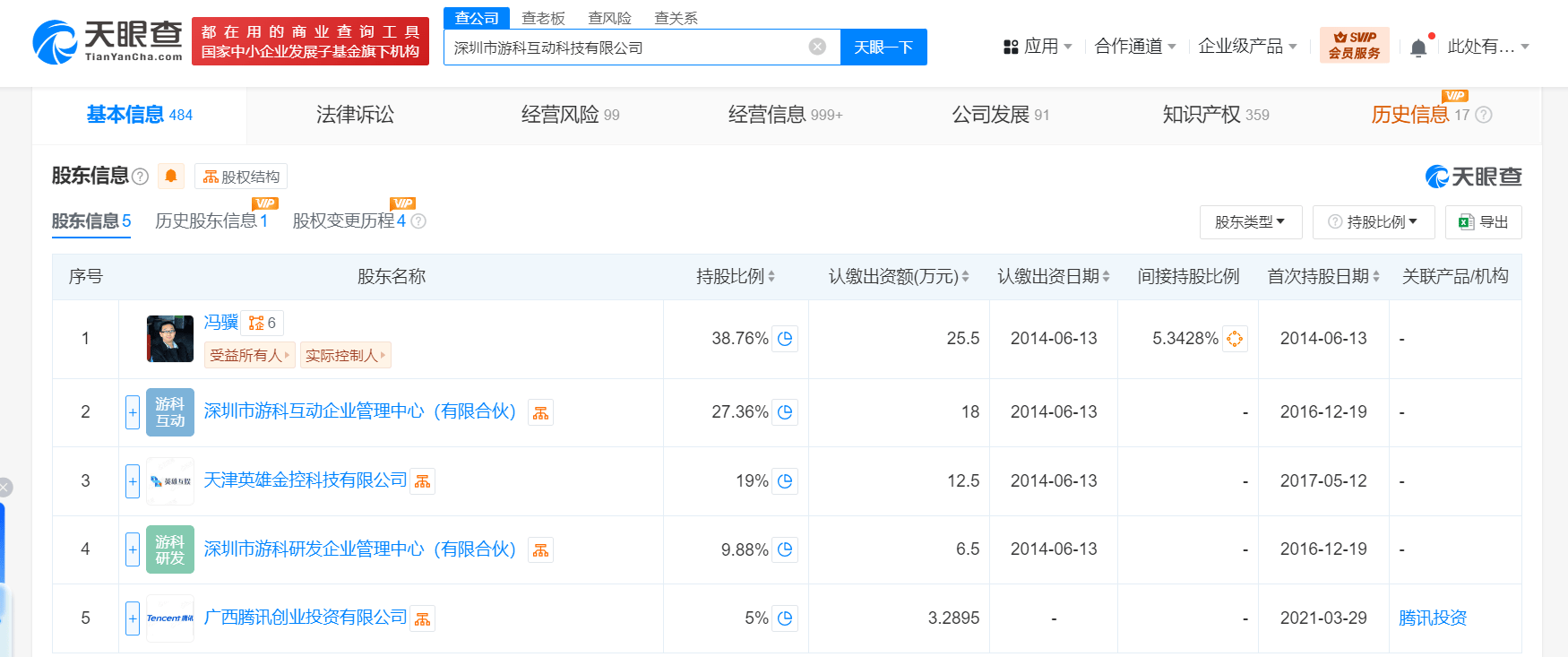Click help icon beside 股东信息 heading

pyautogui.click(x=140, y=177)
